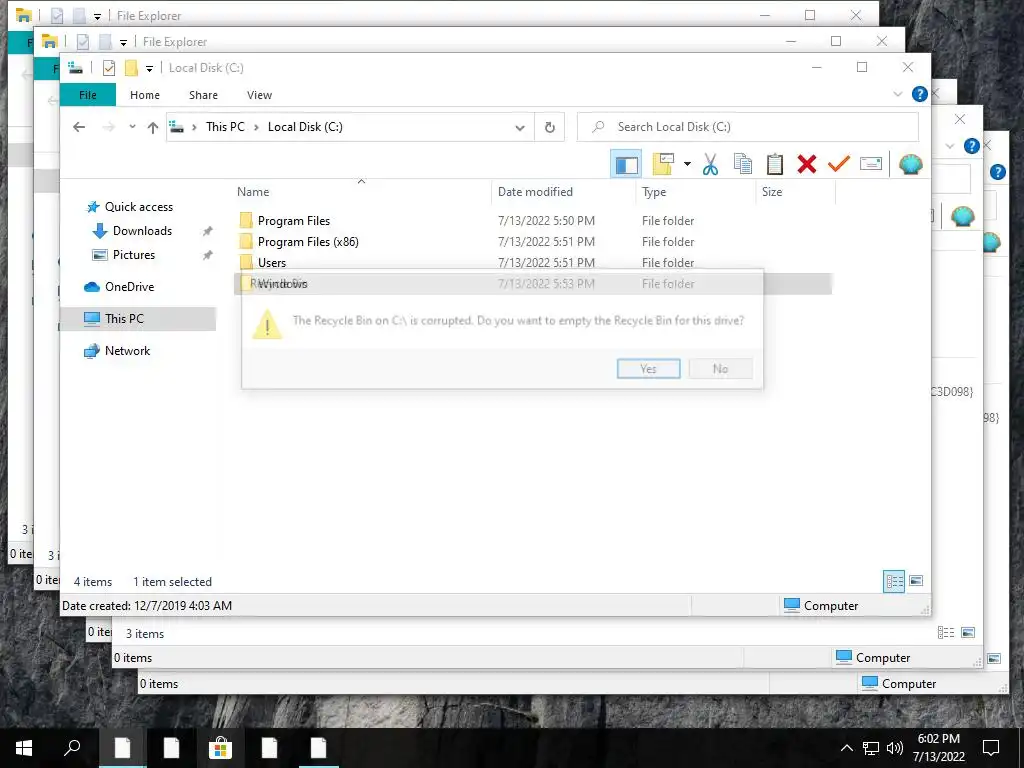Click Yes in the Recycle Bin dialog
1024x768 pixels.
[648, 369]
